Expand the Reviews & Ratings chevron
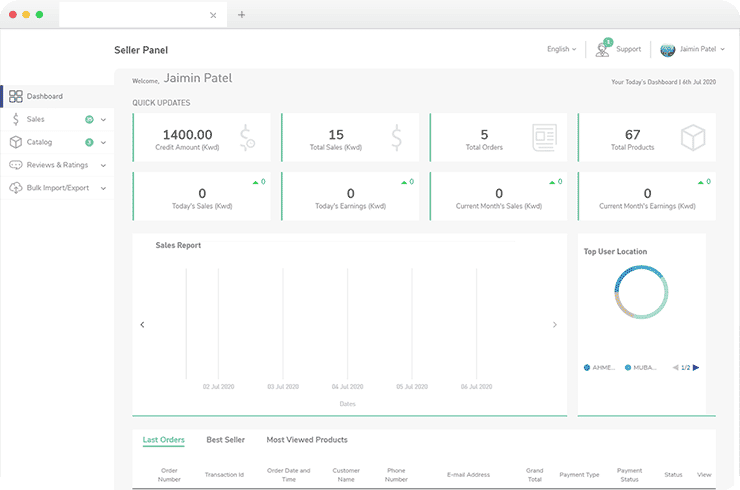Viewport: 740px width, 490px height. click(103, 165)
